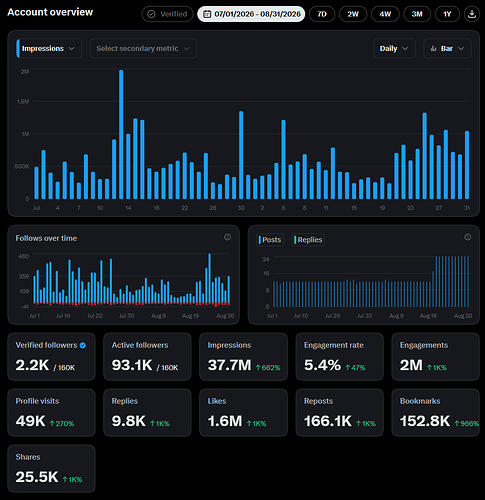Click the Follows over time title
Image resolution: width=485 pixels, height=500 pixels.
pyautogui.click(x=46, y=238)
